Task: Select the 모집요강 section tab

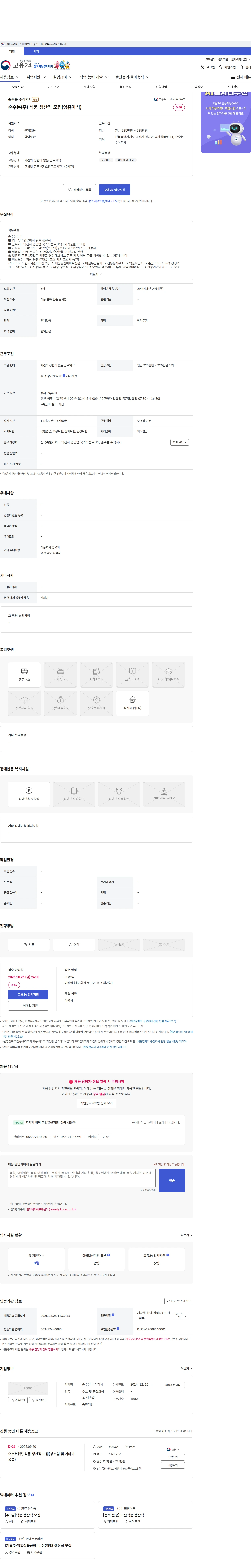Action: pos(18,87)
